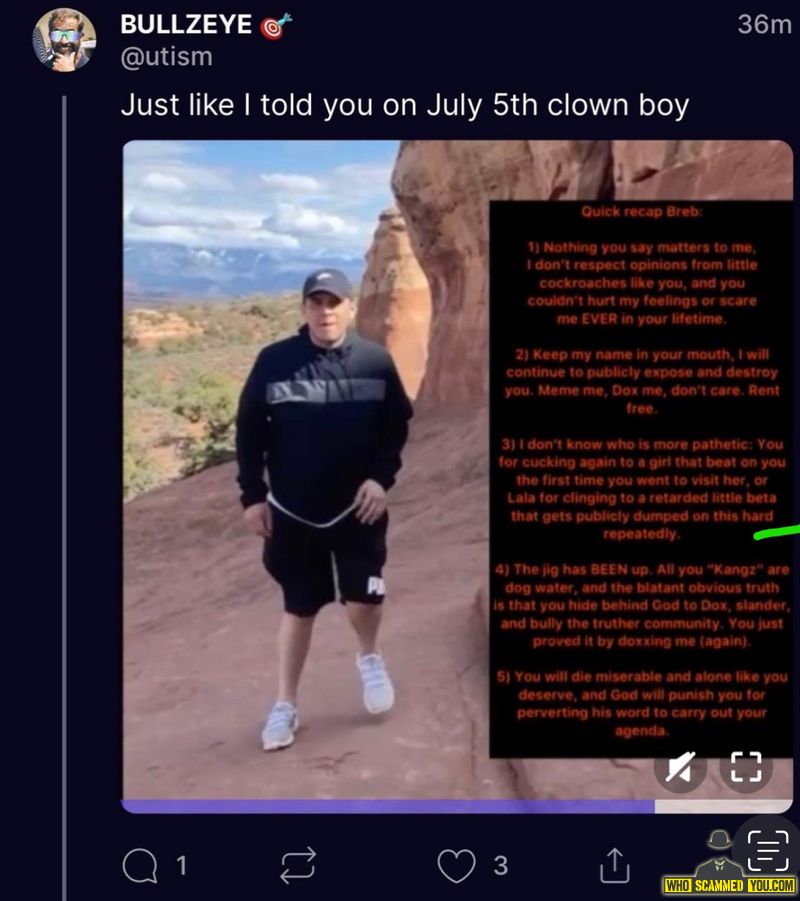Expand the video to fullscreen
Image resolution: width=800 pixels, height=901 pixels.
pyautogui.click(x=745, y=767)
